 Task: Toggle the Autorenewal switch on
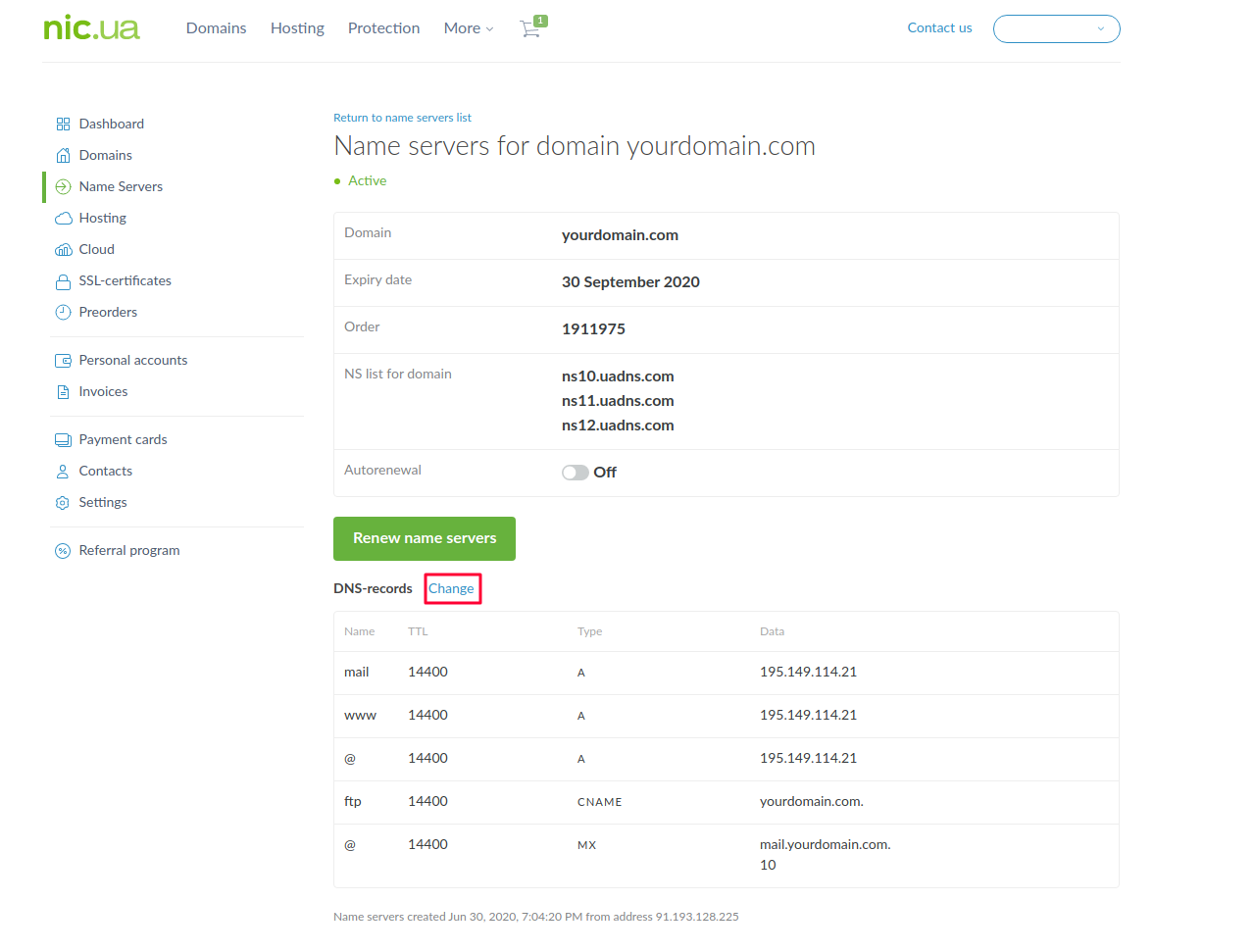(575, 473)
